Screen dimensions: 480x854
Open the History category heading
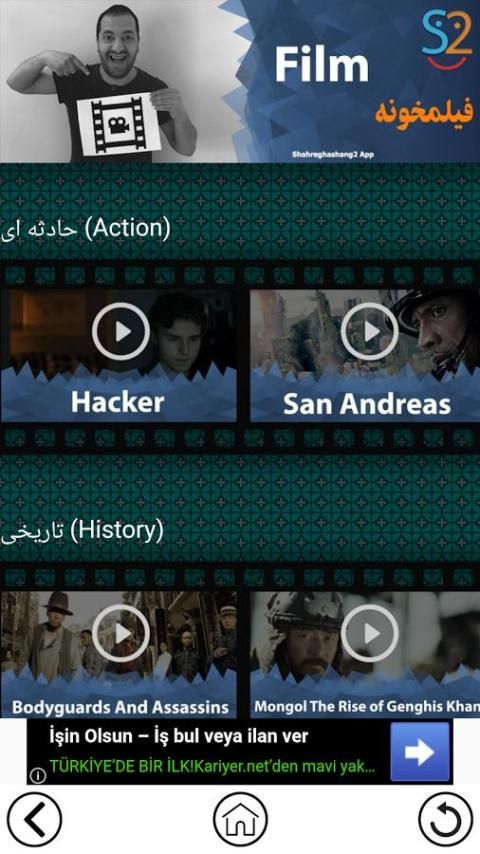pos(82,531)
